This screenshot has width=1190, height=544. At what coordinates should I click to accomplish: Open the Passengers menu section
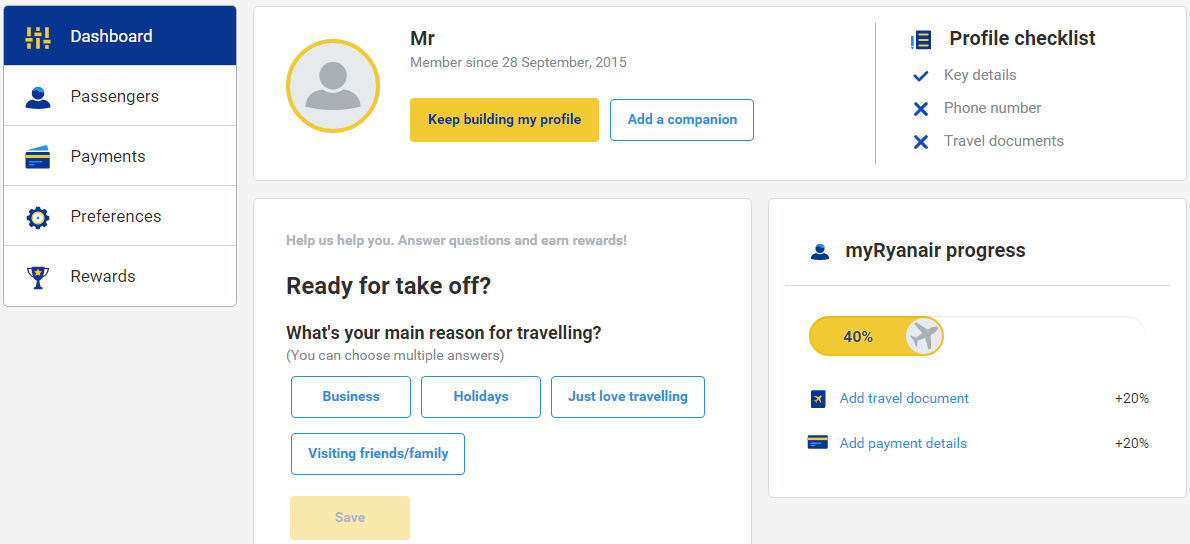[120, 96]
